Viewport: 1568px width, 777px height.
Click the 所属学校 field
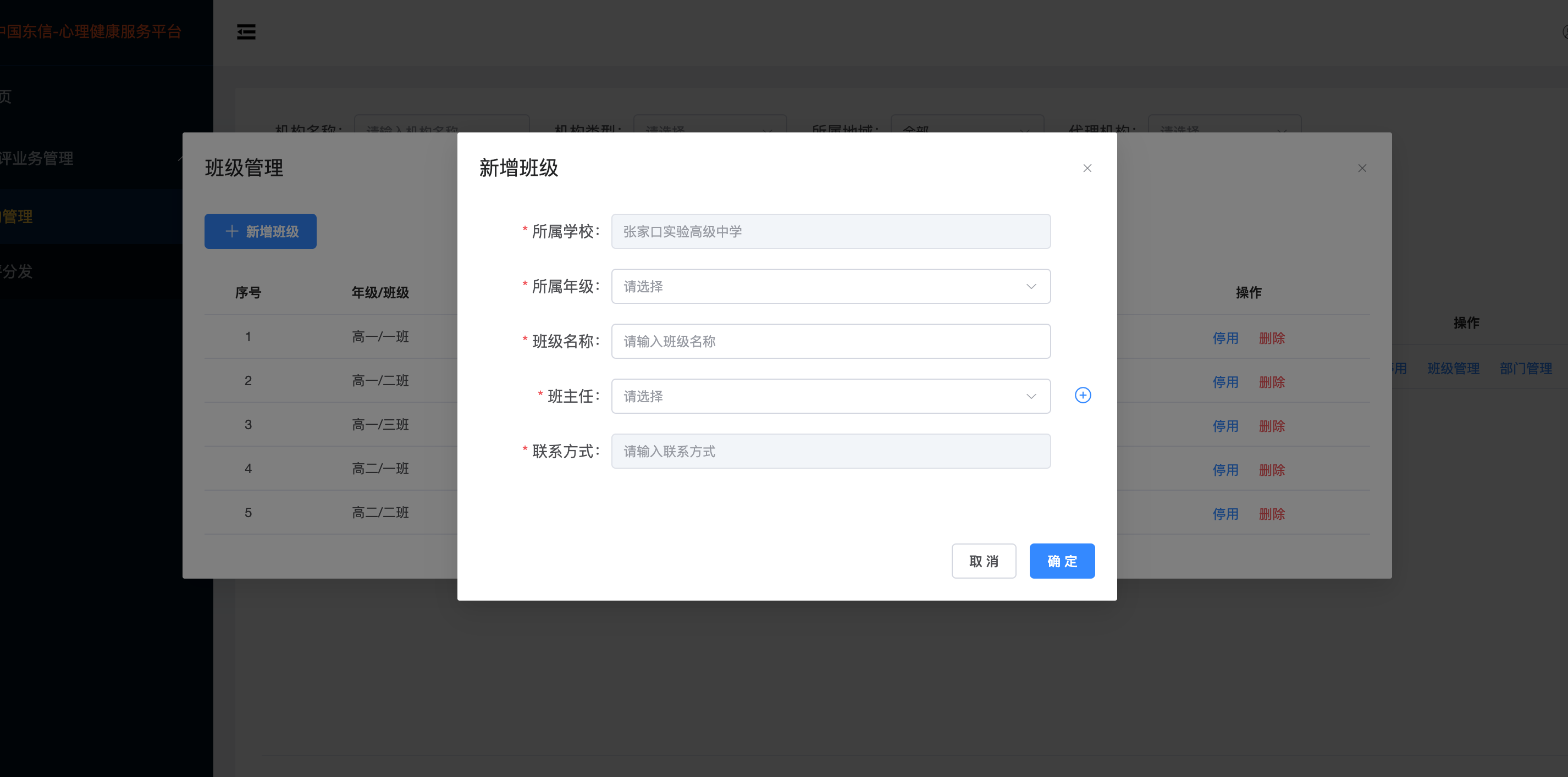click(x=831, y=231)
